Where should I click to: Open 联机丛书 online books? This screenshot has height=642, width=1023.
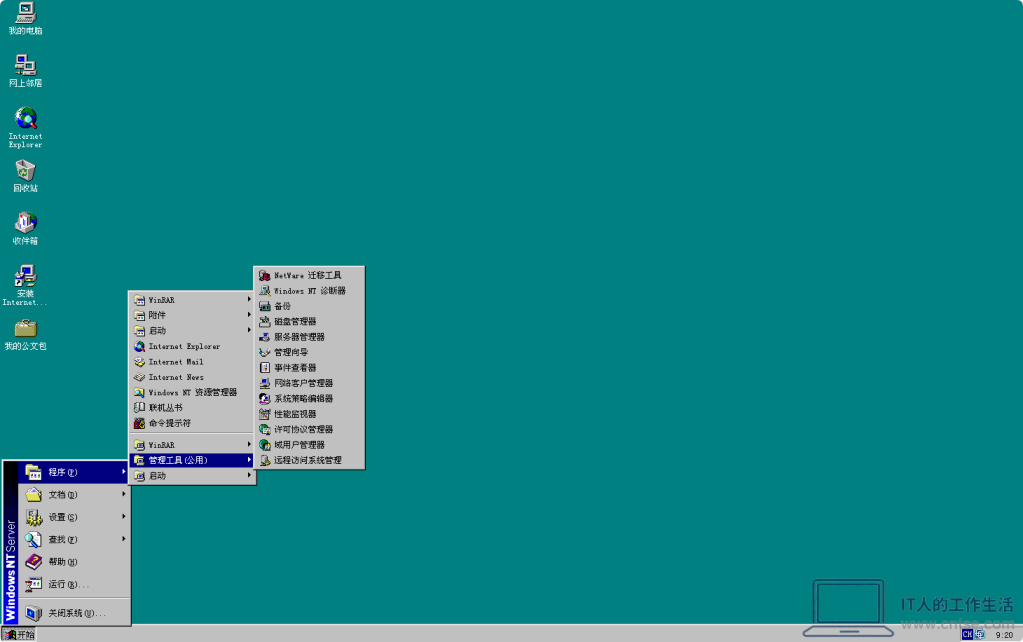tap(192, 408)
